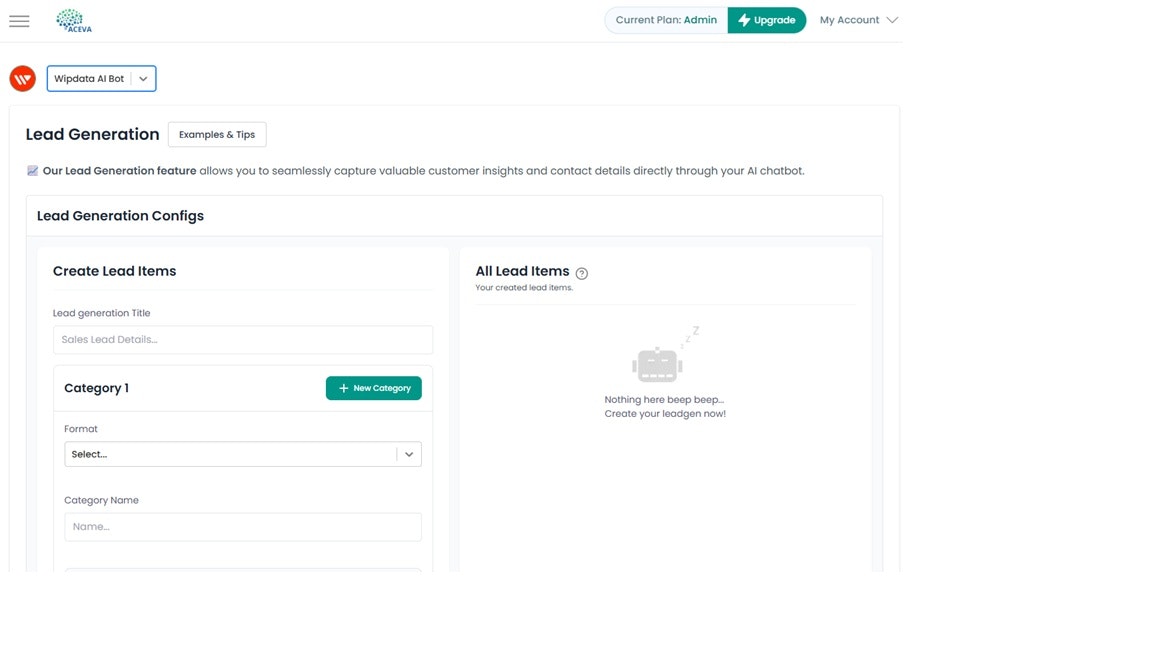Click the All Lead Items help icon
The width and height of the screenshot is (1152, 648).
click(x=582, y=273)
